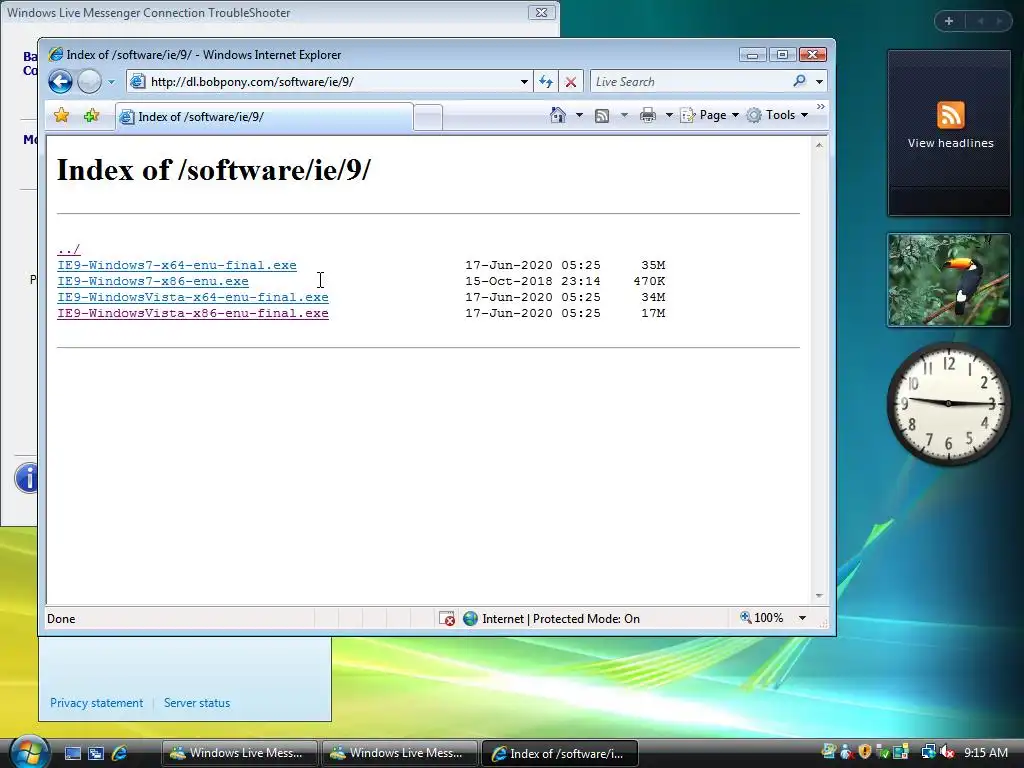
Task: Download IE9-WindowsVista-x64-enu-final.exe
Action: 193,297
